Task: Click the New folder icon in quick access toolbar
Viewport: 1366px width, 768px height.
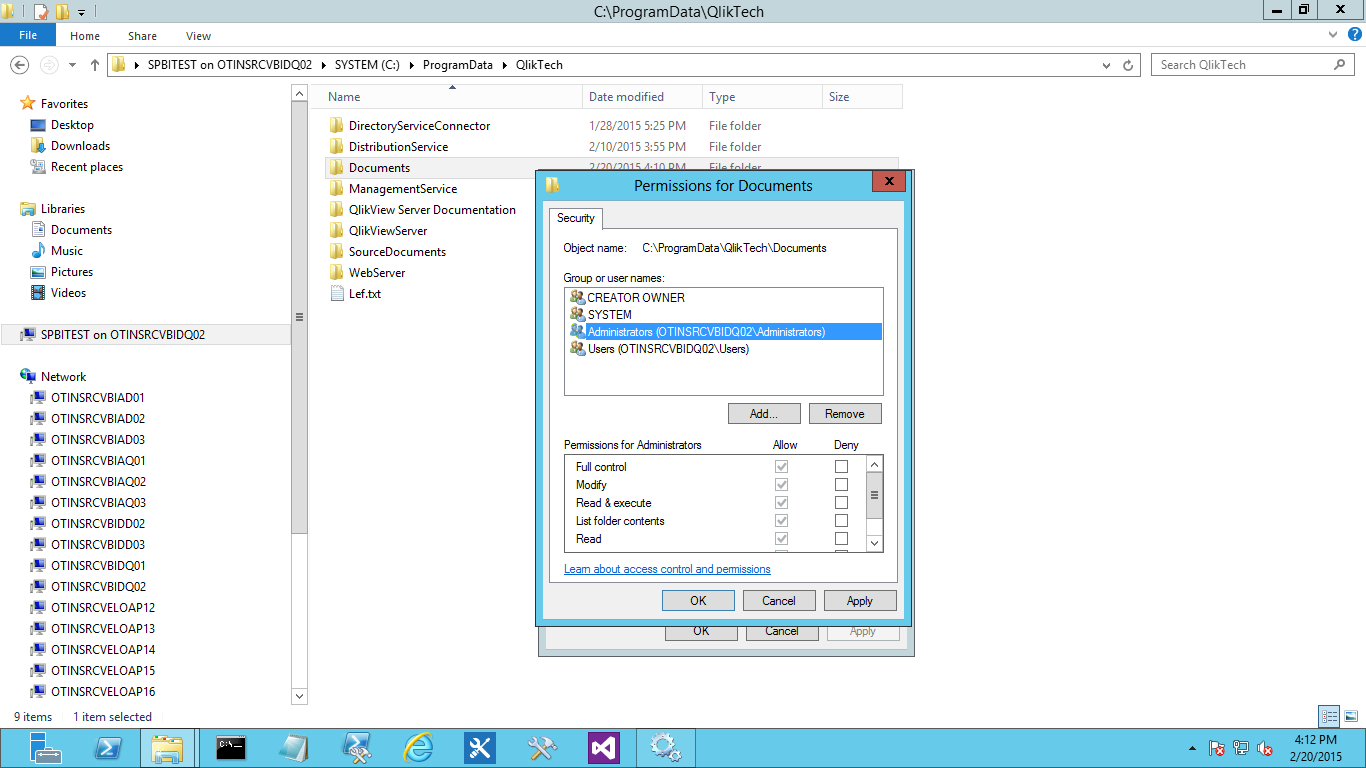Action: click(x=62, y=12)
